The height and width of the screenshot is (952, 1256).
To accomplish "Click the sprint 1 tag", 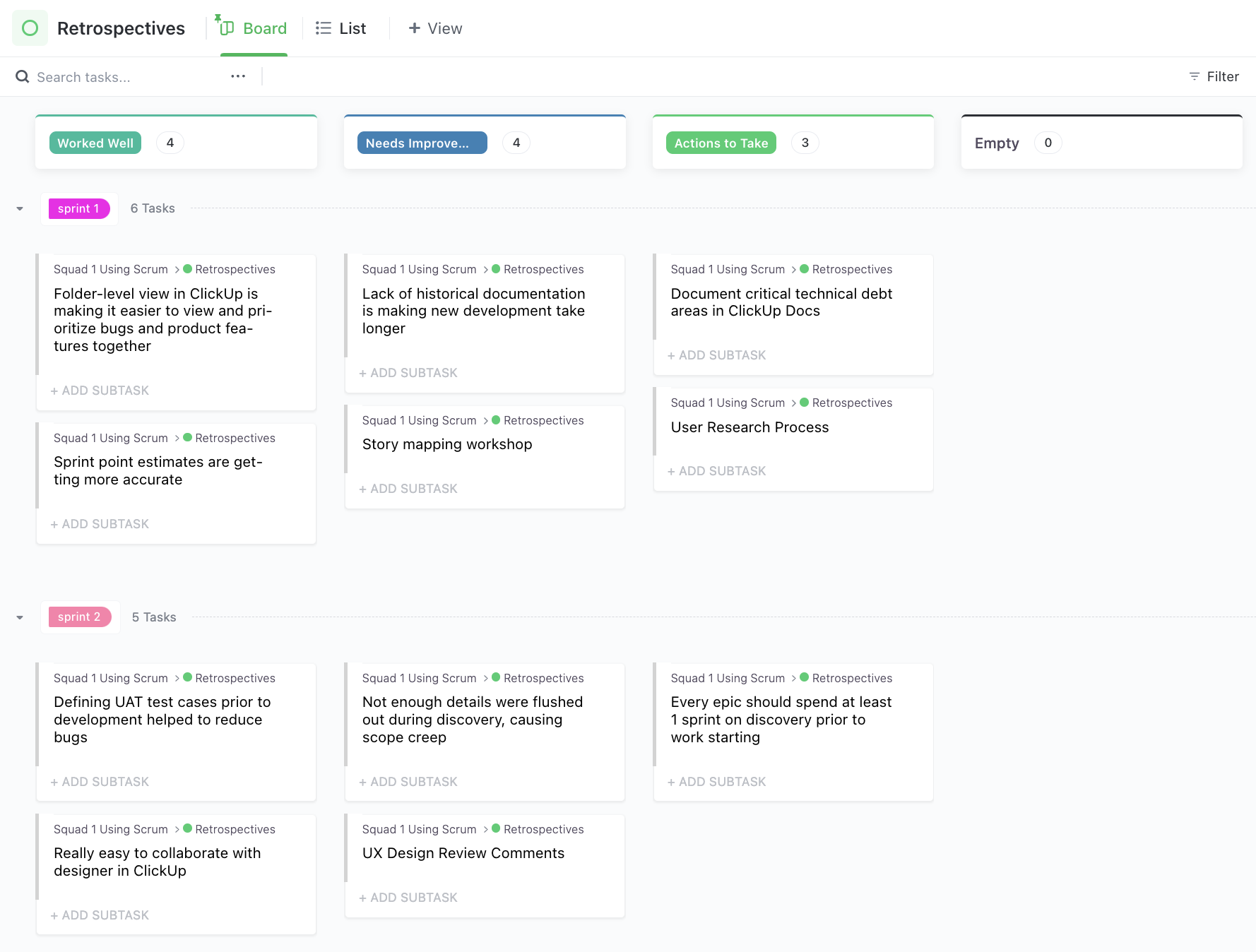I will (x=79, y=208).
